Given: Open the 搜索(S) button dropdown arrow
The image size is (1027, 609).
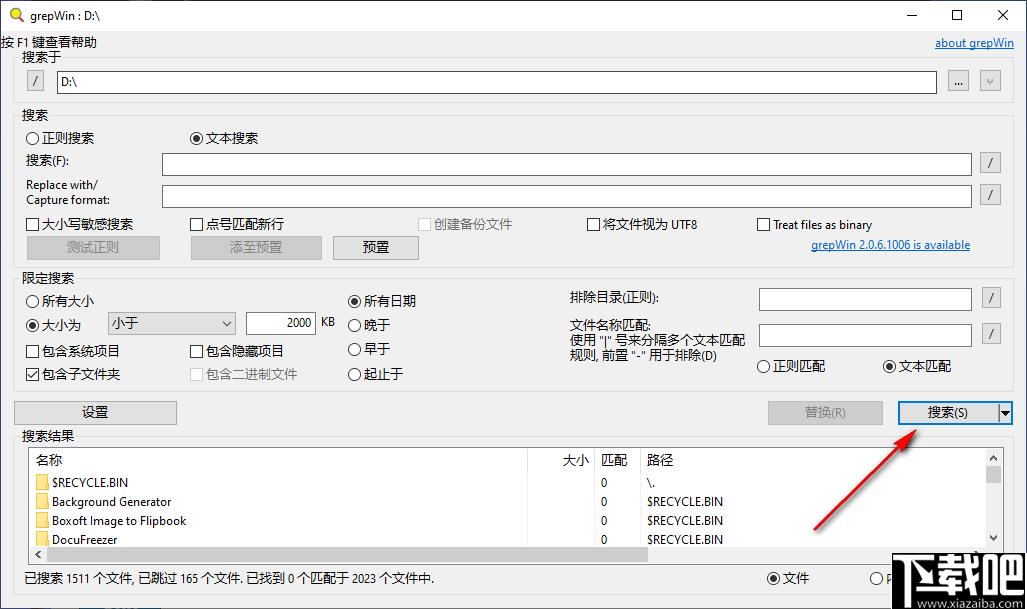Looking at the screenshot, I should (x=1005, y=413).
